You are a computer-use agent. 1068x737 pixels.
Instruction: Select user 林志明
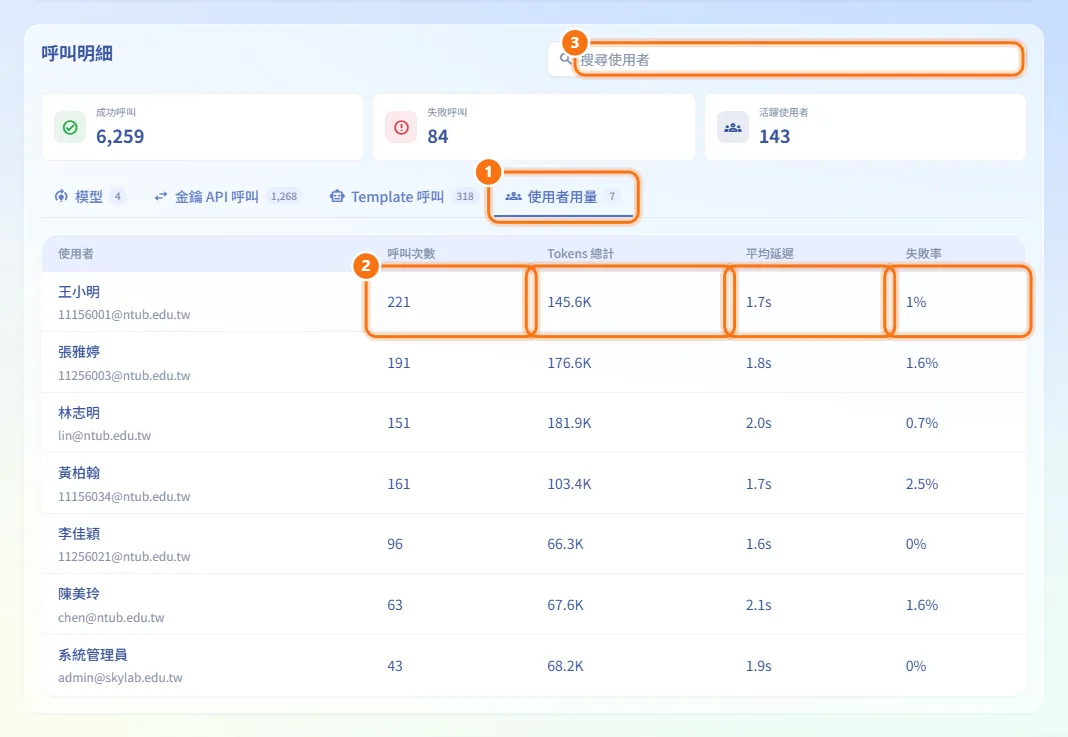tap(79, 413)
